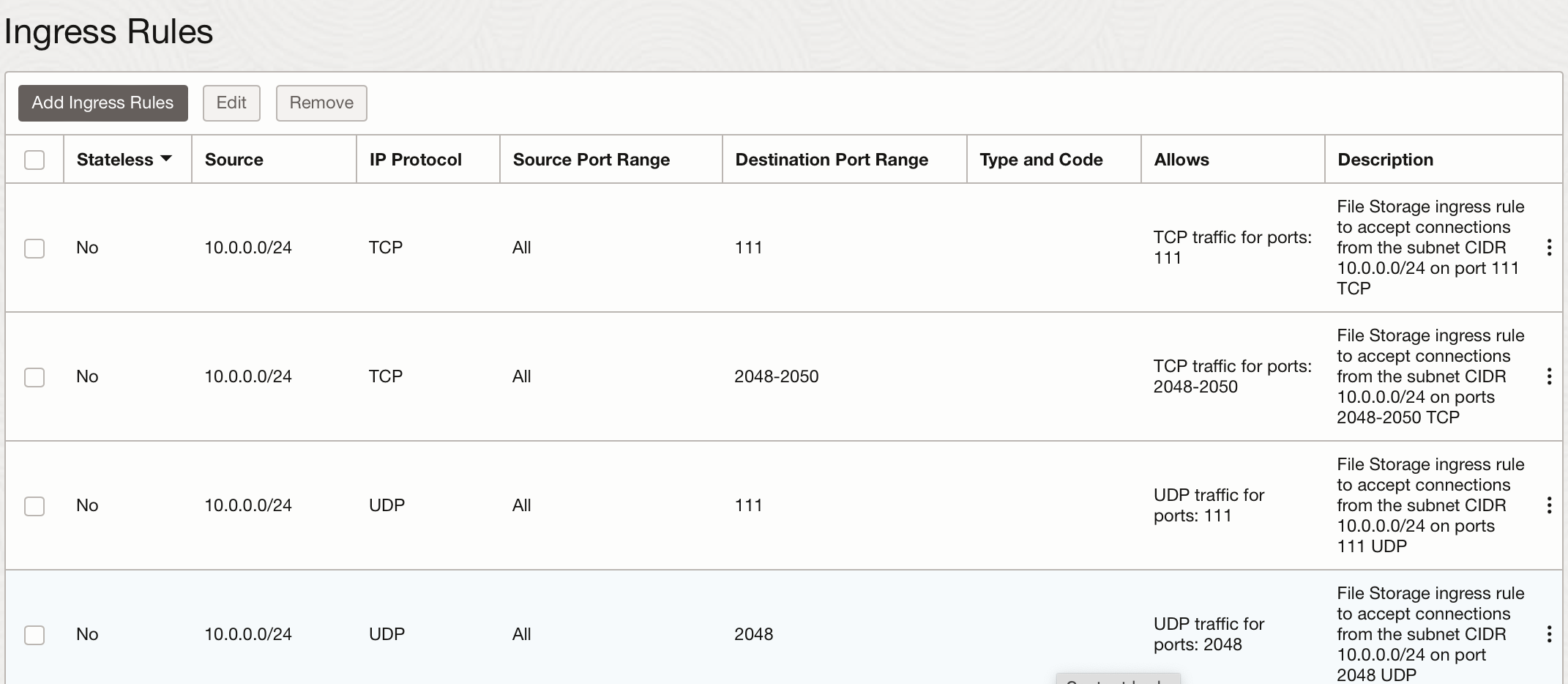Click the IP Protocol column header
Viewport: 1568px width, 684px height.
415,159
